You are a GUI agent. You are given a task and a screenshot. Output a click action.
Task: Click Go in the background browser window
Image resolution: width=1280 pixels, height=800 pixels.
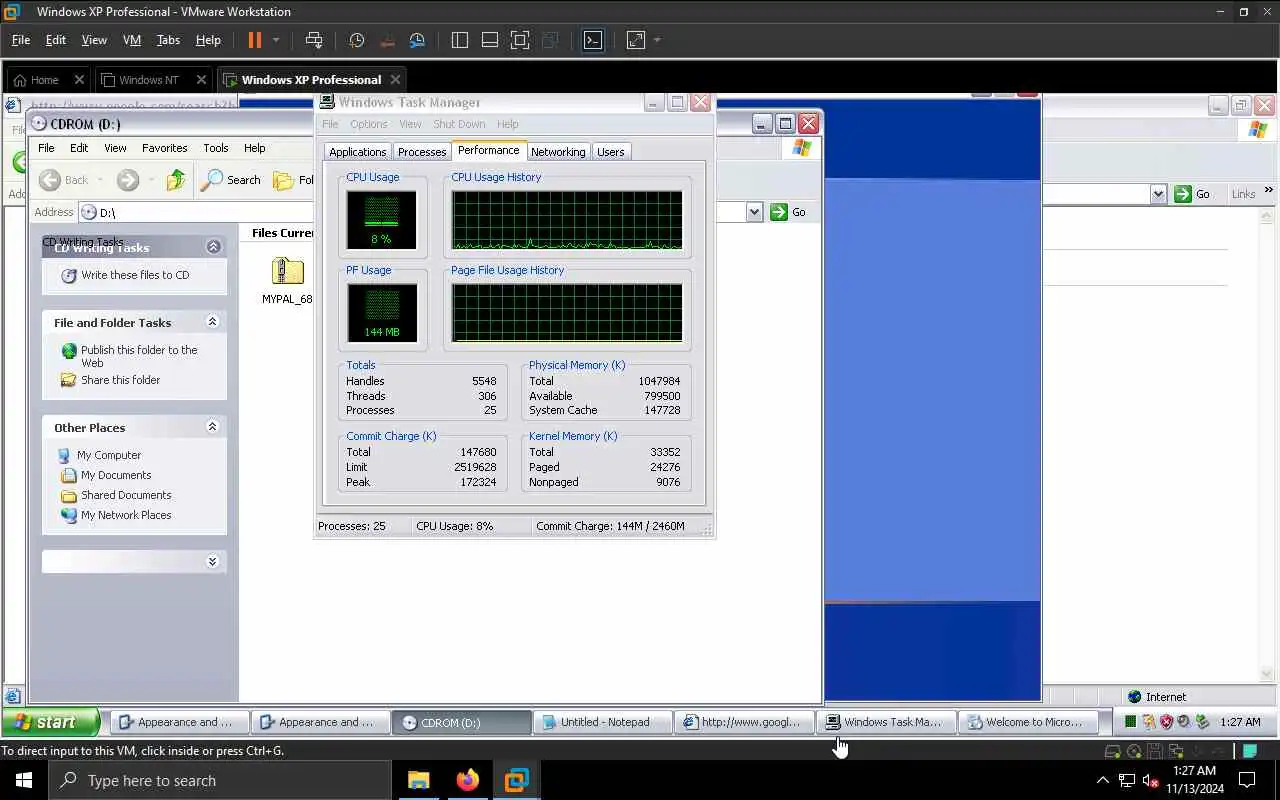[1193, 194]
